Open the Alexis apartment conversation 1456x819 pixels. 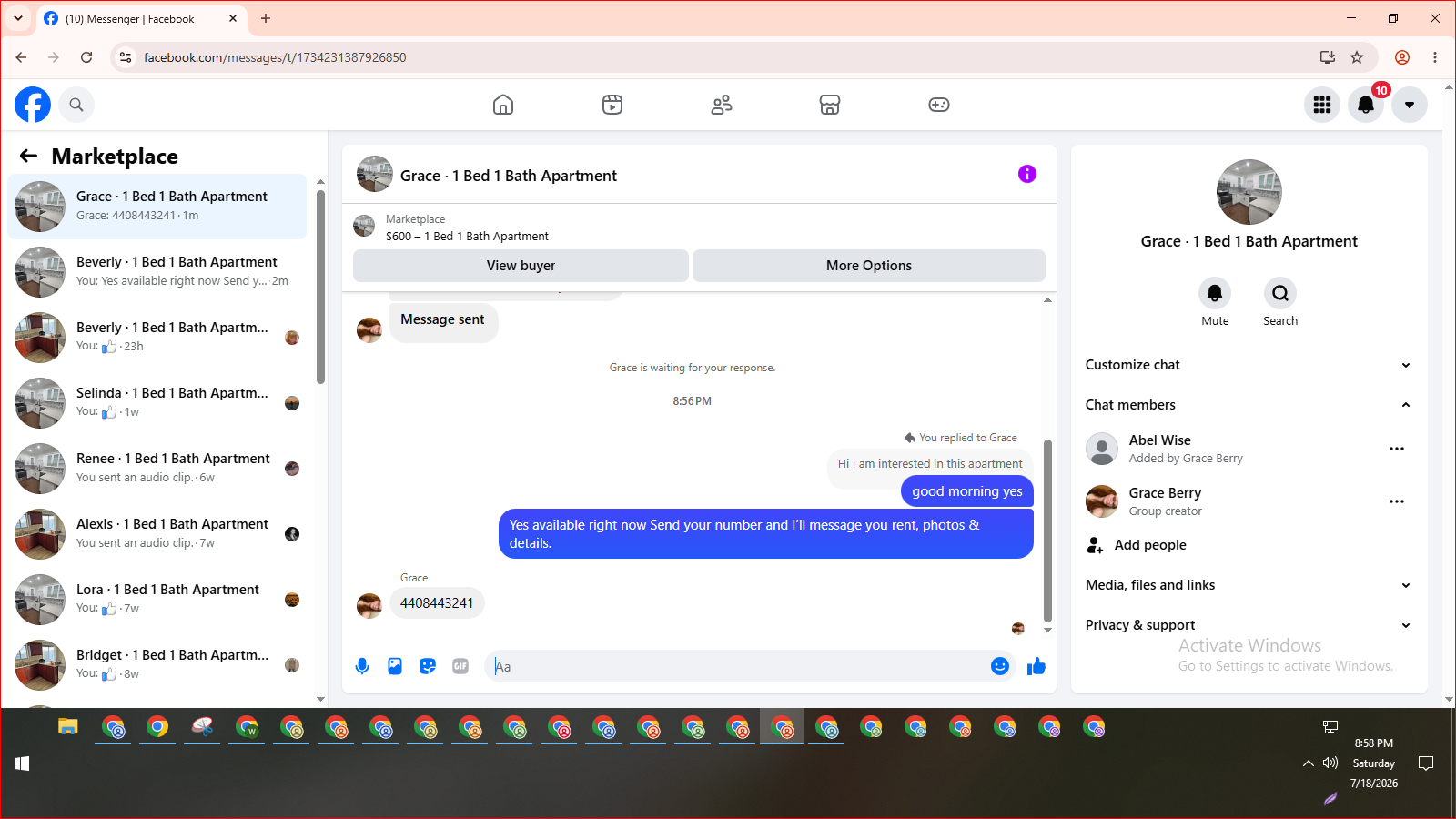tap(157, 534)
